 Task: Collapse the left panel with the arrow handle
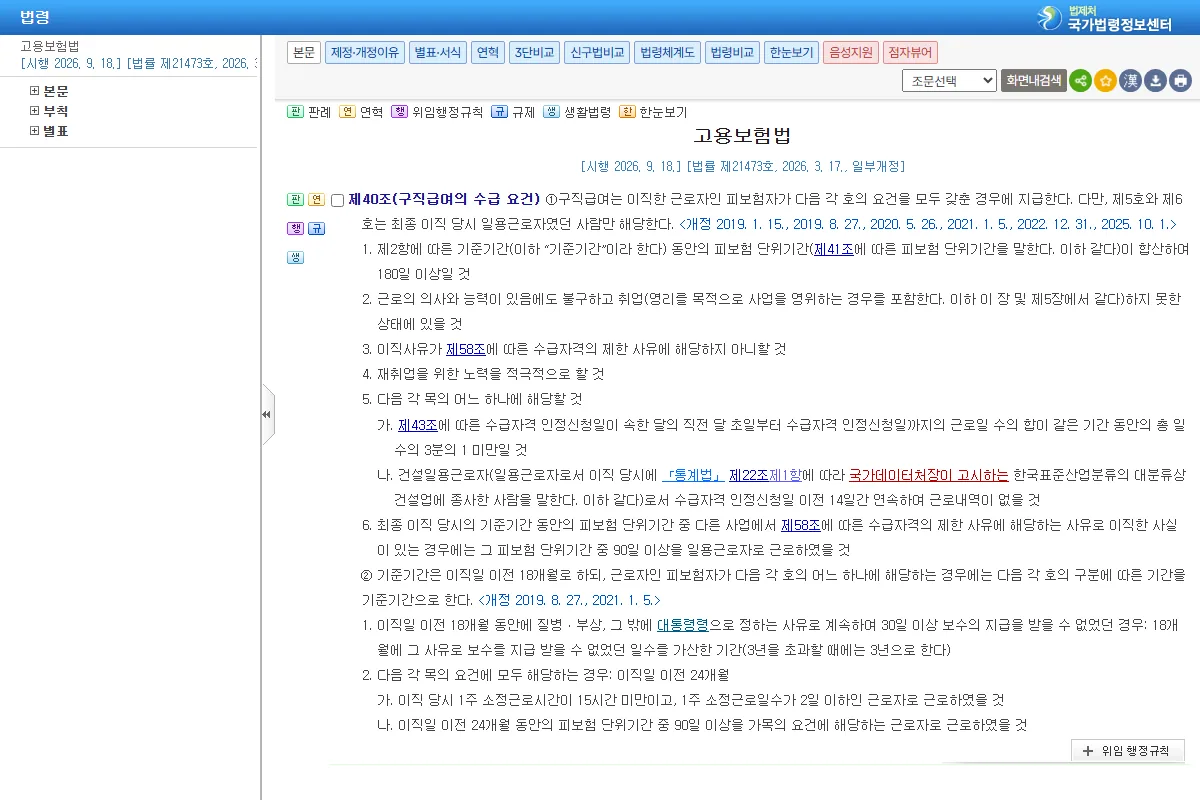pos(267,414)
